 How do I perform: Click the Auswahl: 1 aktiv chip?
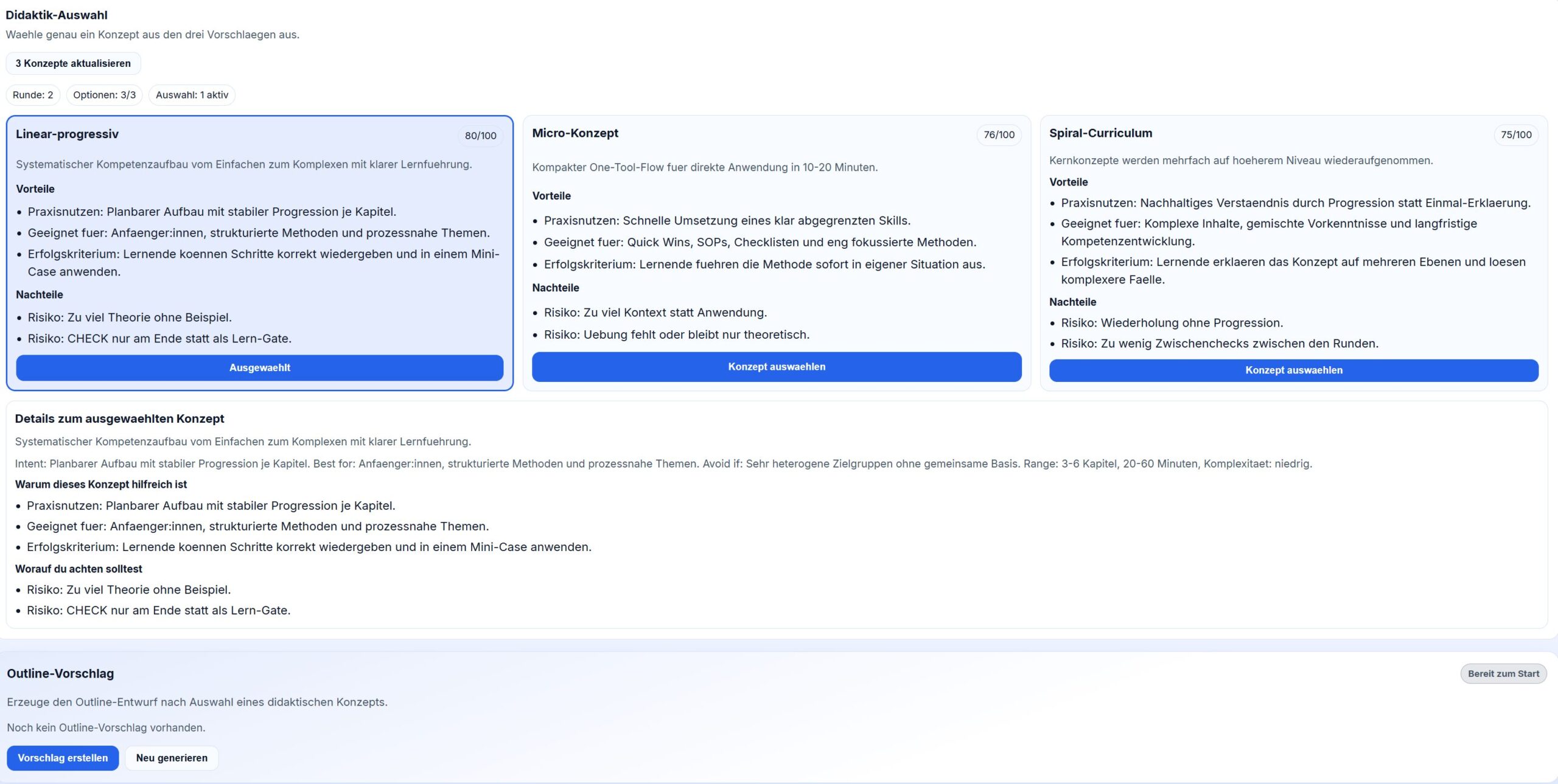(192, 95)
